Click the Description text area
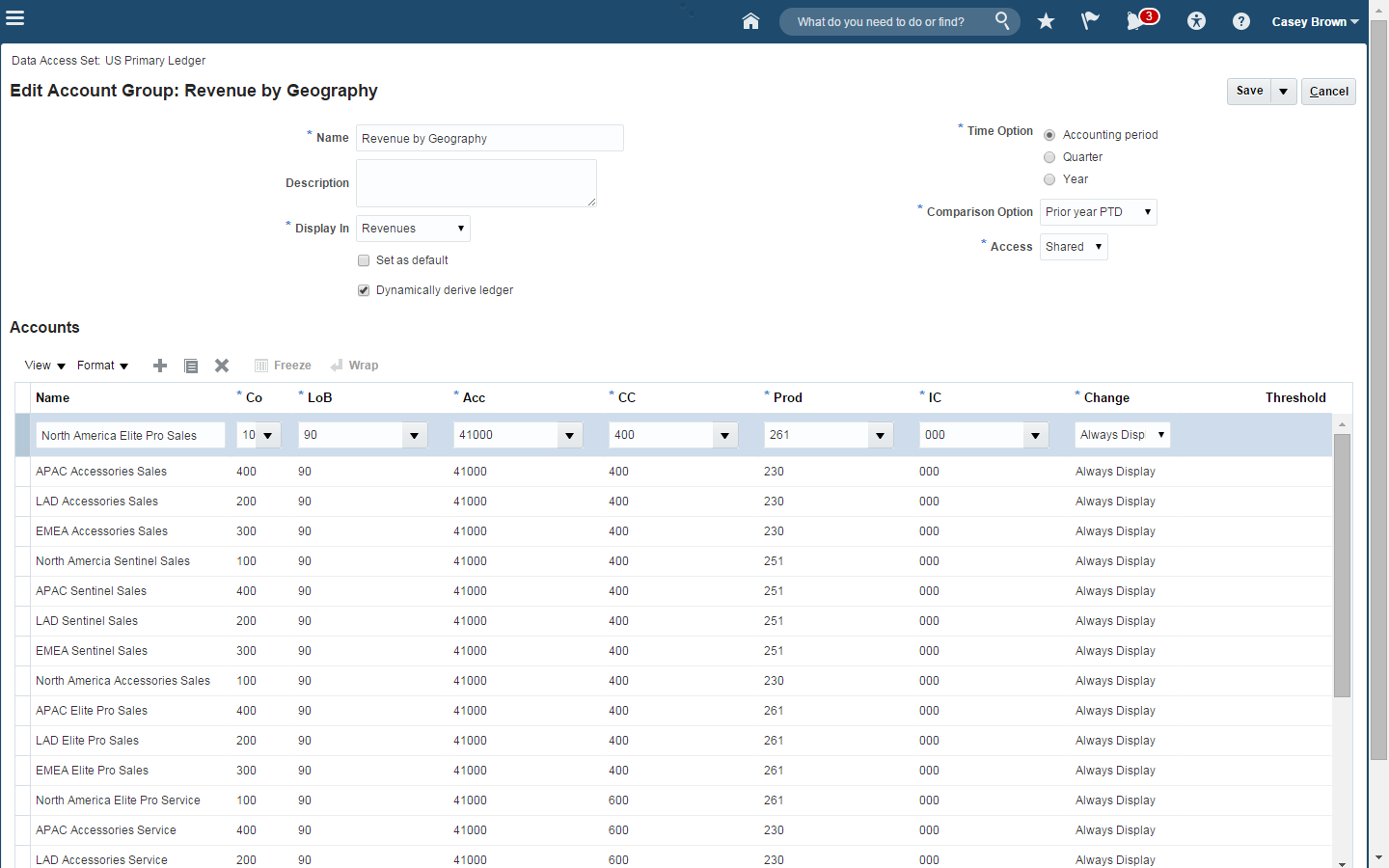The width and height of the screenshot is (1389, 868). [476, 183]
